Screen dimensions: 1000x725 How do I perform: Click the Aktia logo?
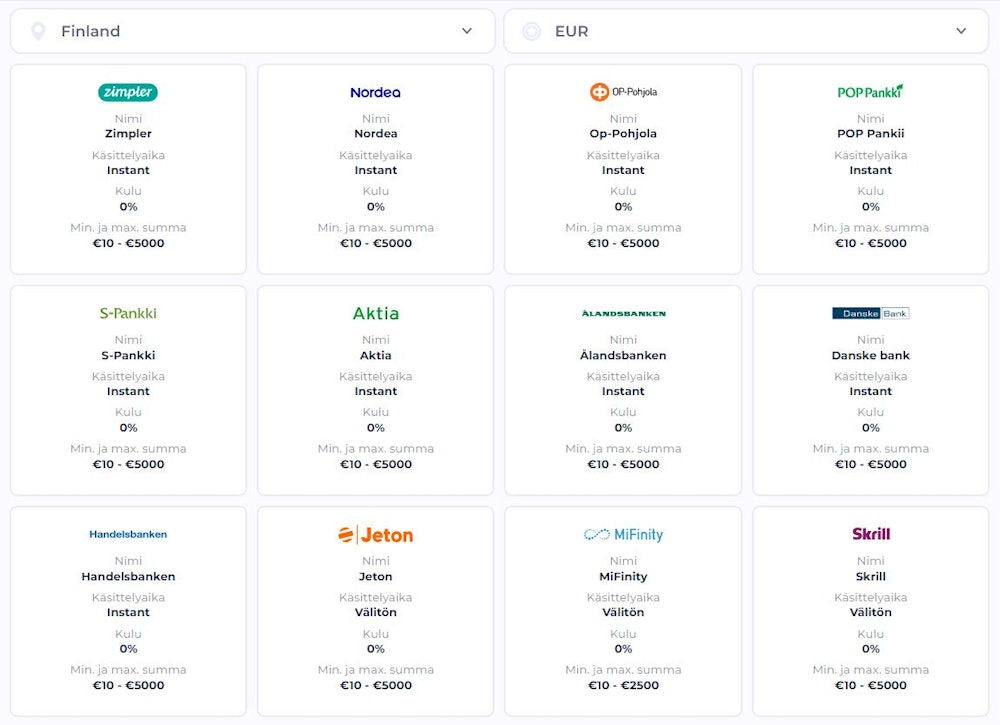coord(376,313)
